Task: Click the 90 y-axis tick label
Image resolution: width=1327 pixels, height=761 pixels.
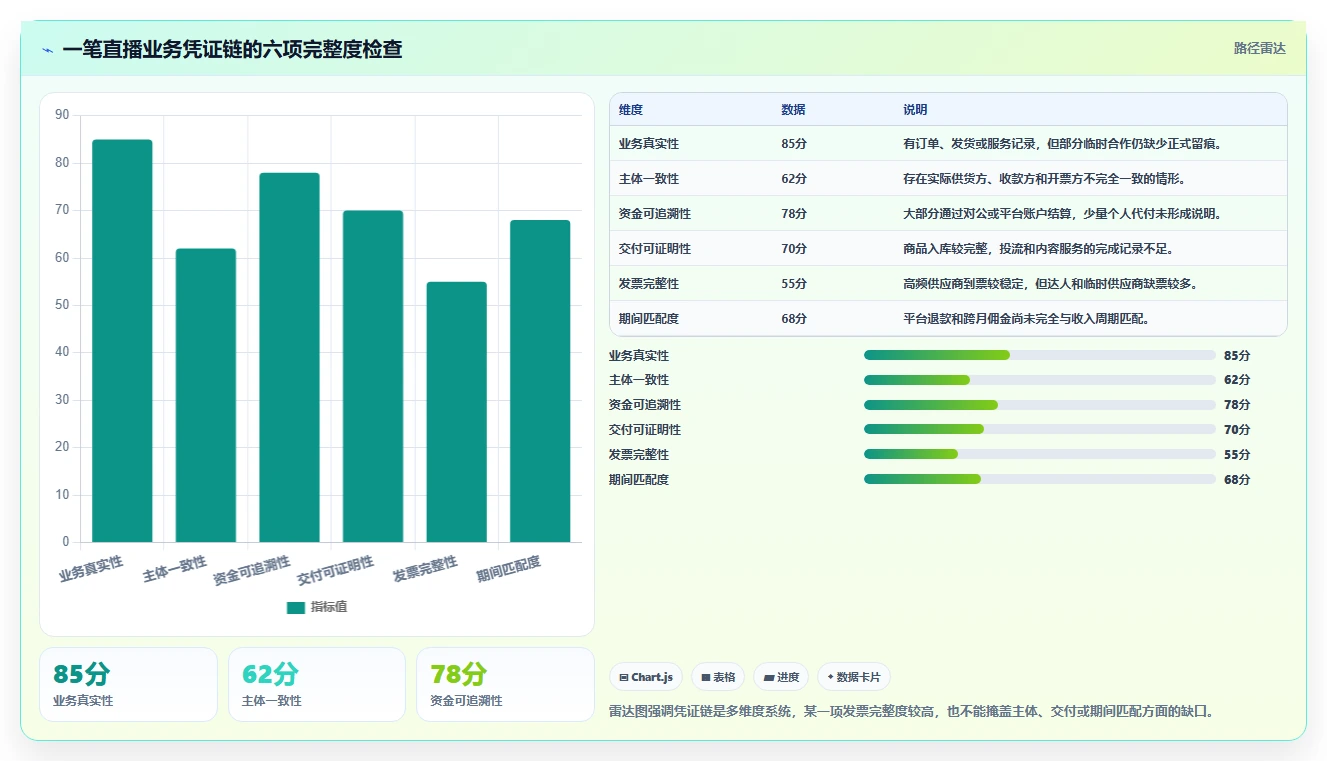Action: coord(62,115)
